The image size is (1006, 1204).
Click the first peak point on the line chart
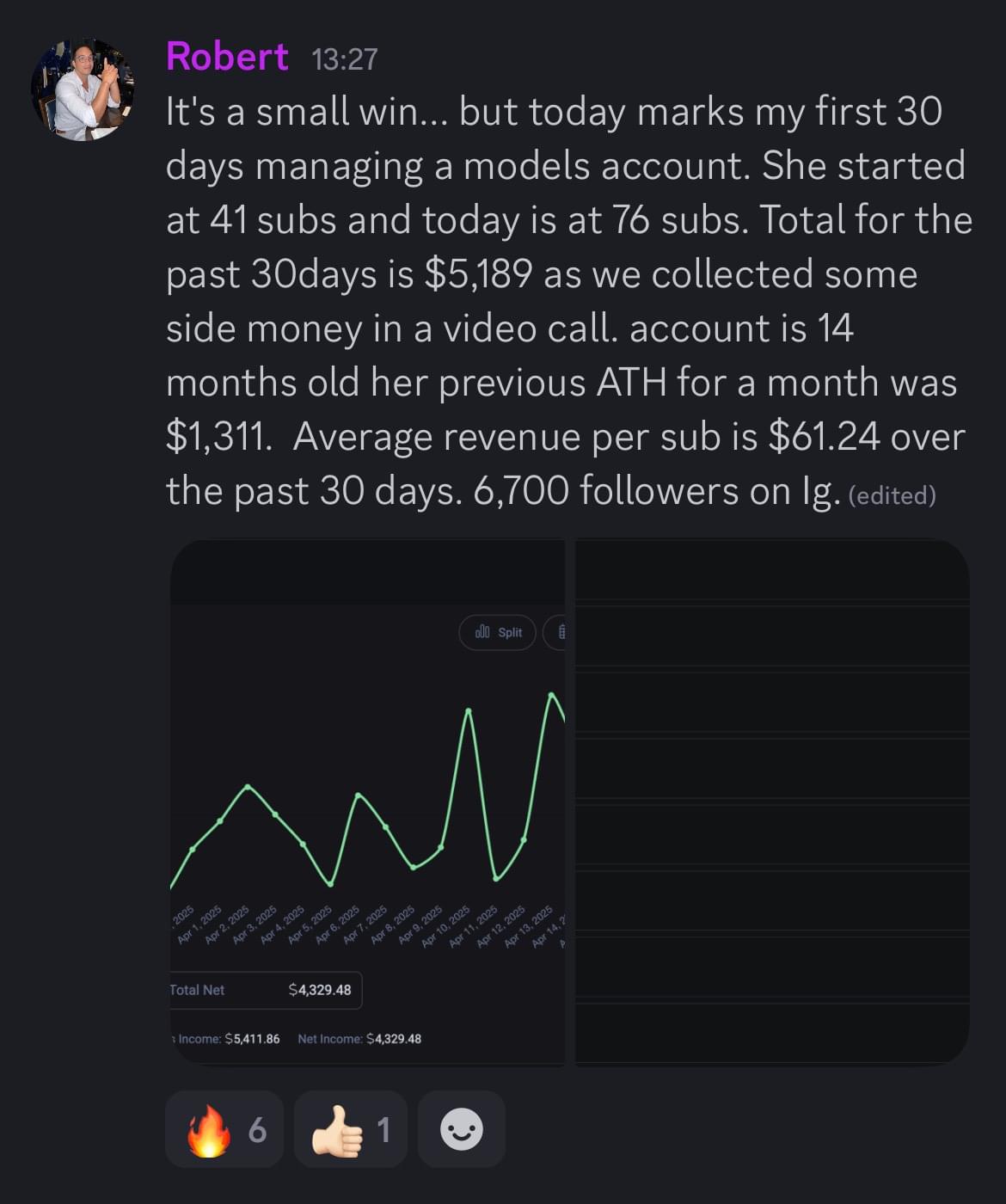248,786
